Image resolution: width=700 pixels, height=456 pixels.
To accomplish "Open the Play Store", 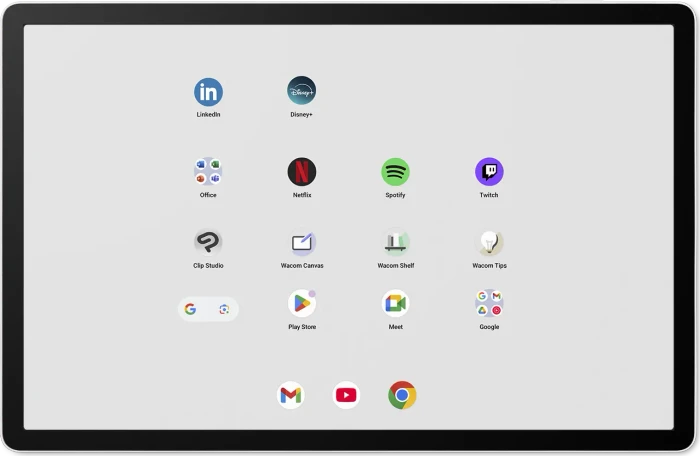I will coord(302,304).
